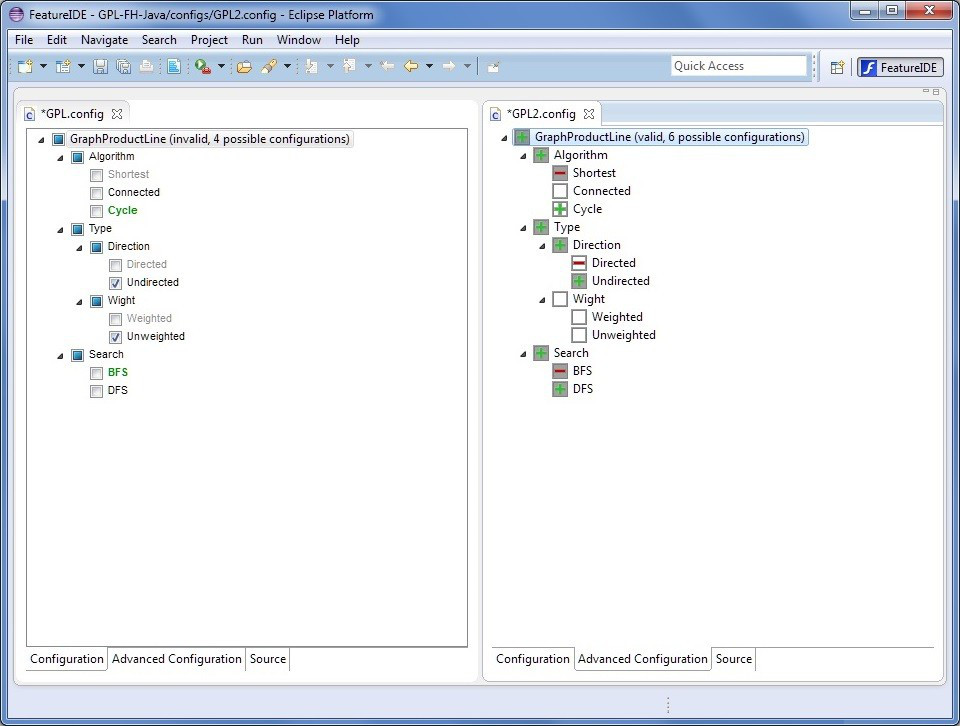This screenshot has width=960, height=726.
Task: Open the Configuration tab of GPL2.config
Action: coord(533,659)
